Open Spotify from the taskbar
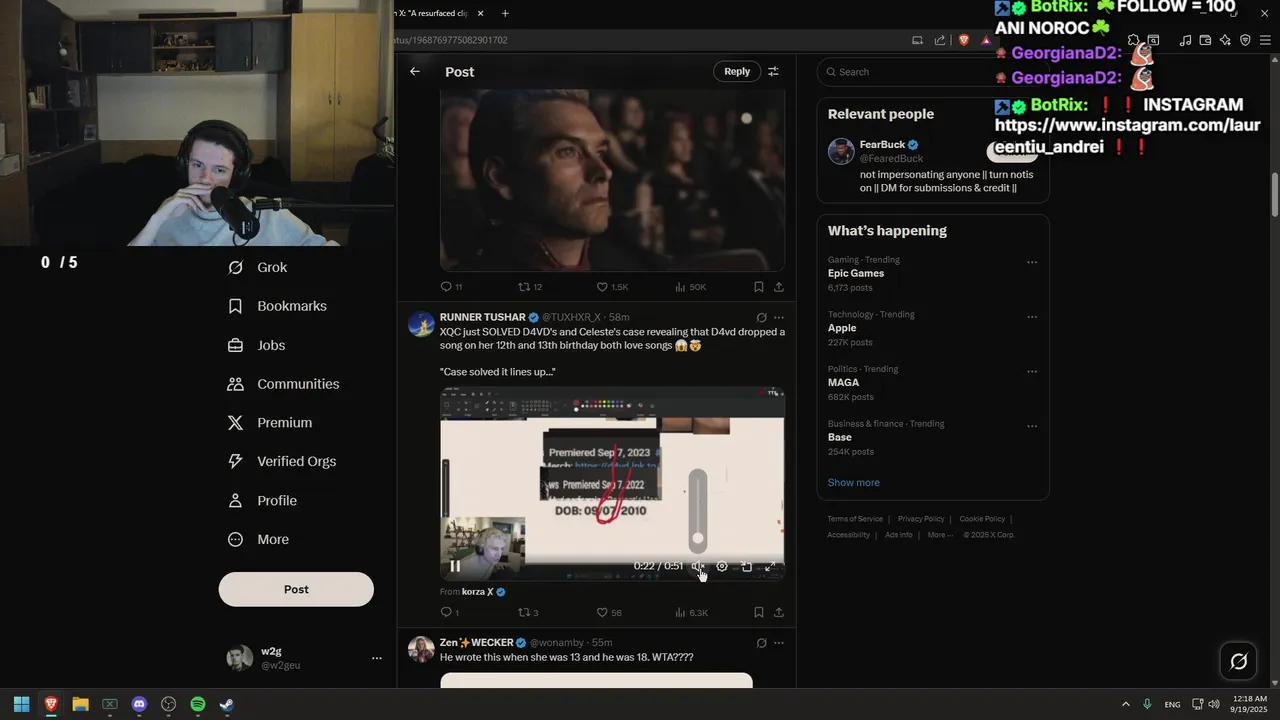Viewport: 1280px width, 720px height. 198,704
